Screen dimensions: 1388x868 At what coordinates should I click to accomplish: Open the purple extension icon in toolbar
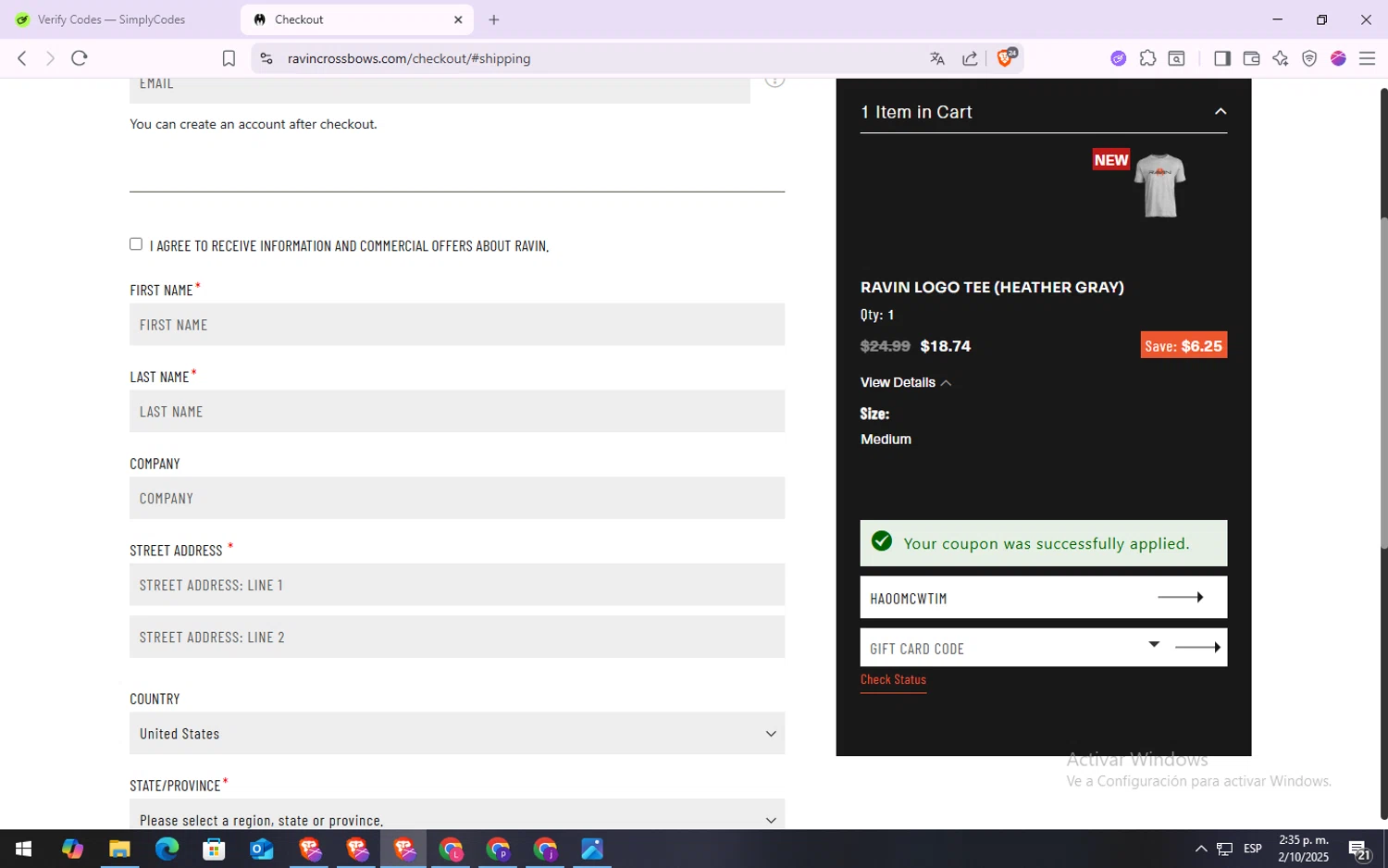pyautogui.click(x=1119, y=58)
